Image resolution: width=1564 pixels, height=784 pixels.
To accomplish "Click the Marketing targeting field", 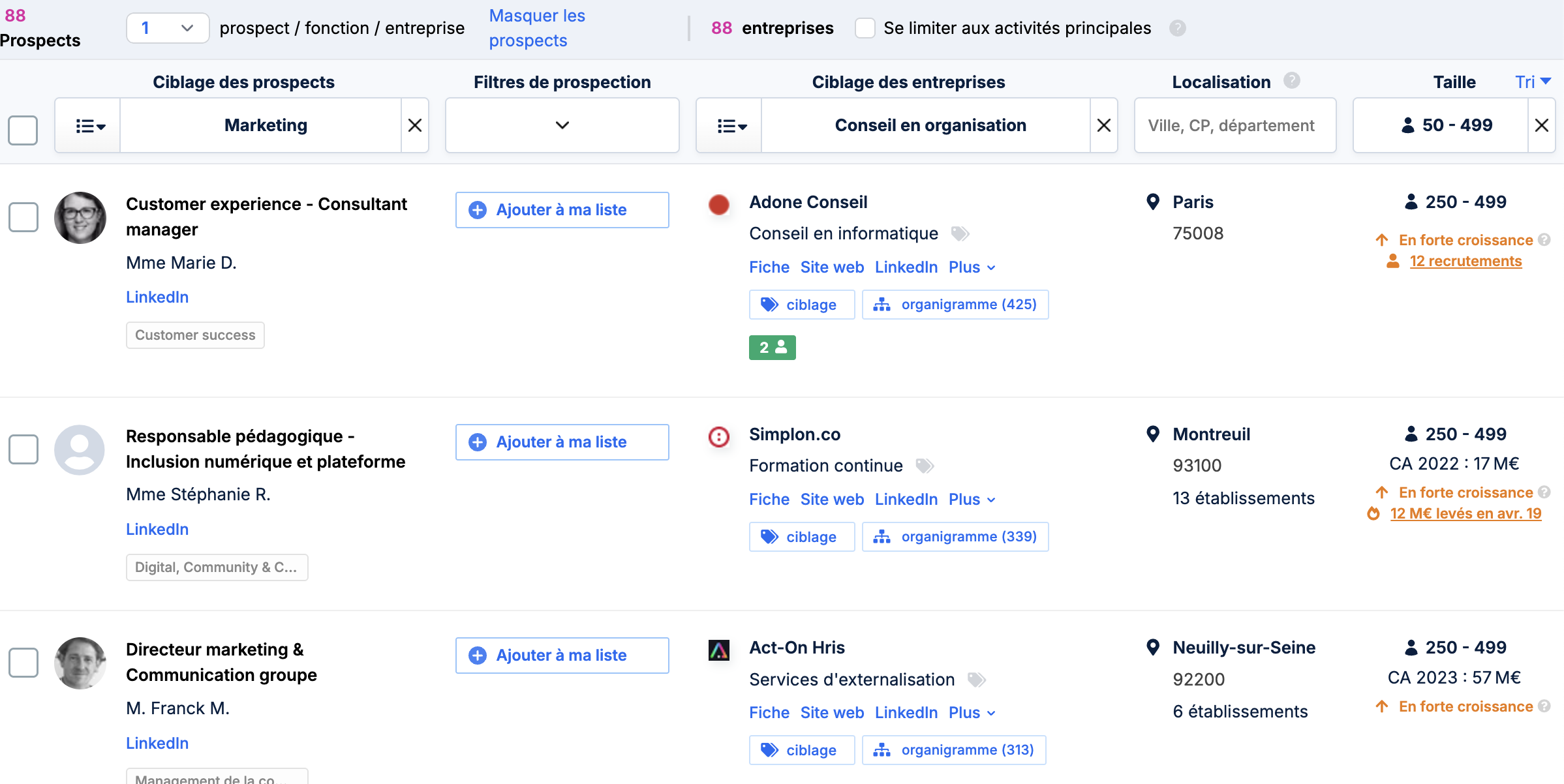I will [x=261, y=125].
